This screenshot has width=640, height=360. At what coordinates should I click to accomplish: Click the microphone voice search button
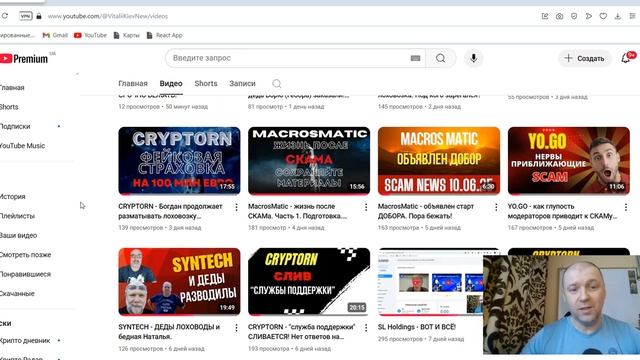[473, 58]
